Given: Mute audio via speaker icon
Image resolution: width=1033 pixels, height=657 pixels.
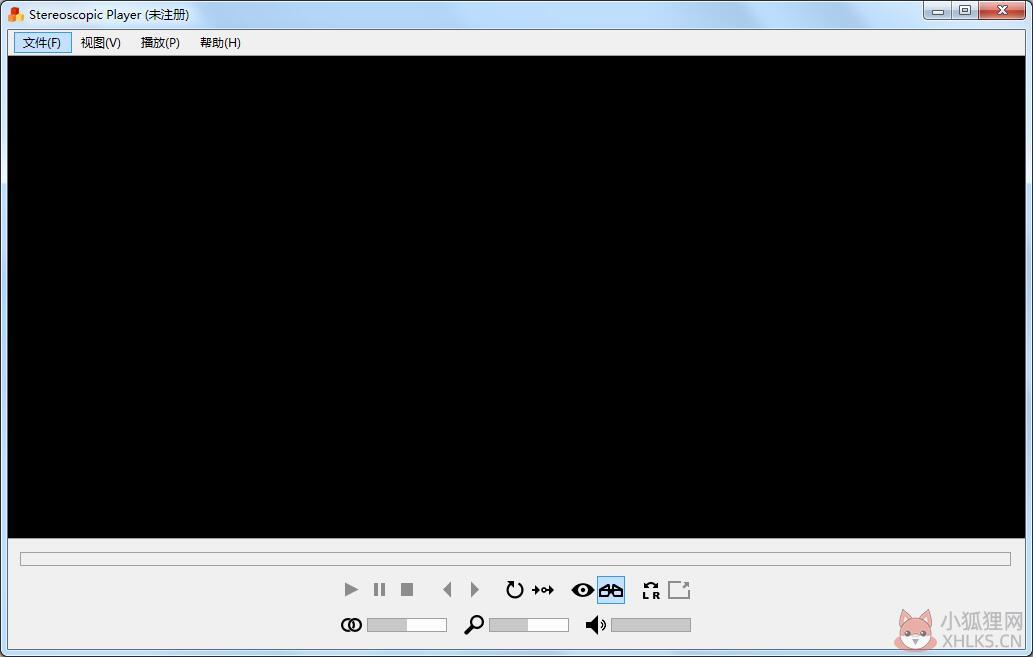Looking at the screenshot, I should point(596,625).
